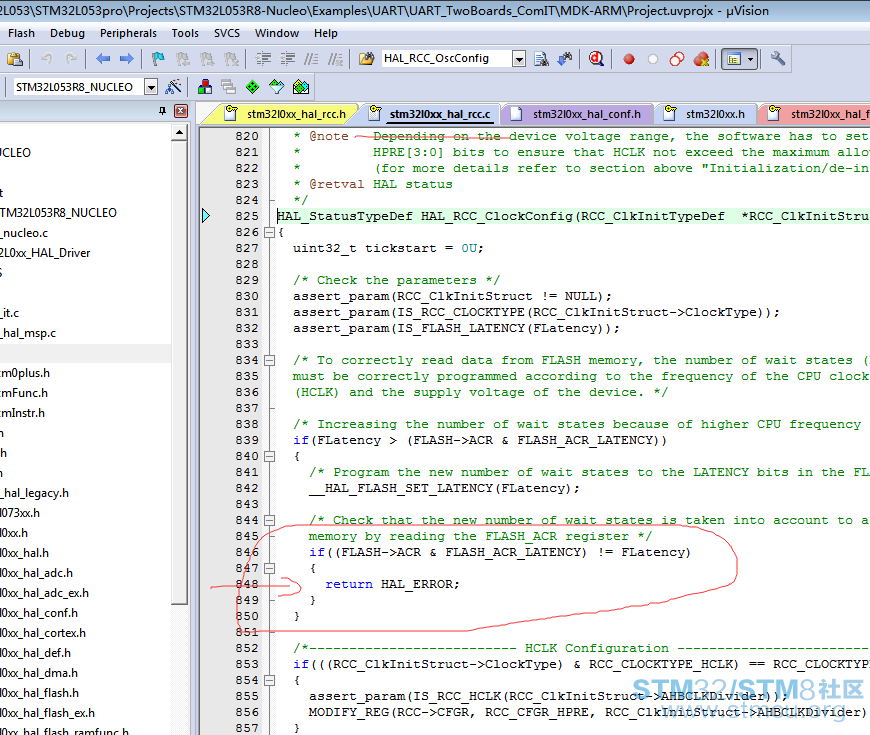Close the project panel

(181, 111)
